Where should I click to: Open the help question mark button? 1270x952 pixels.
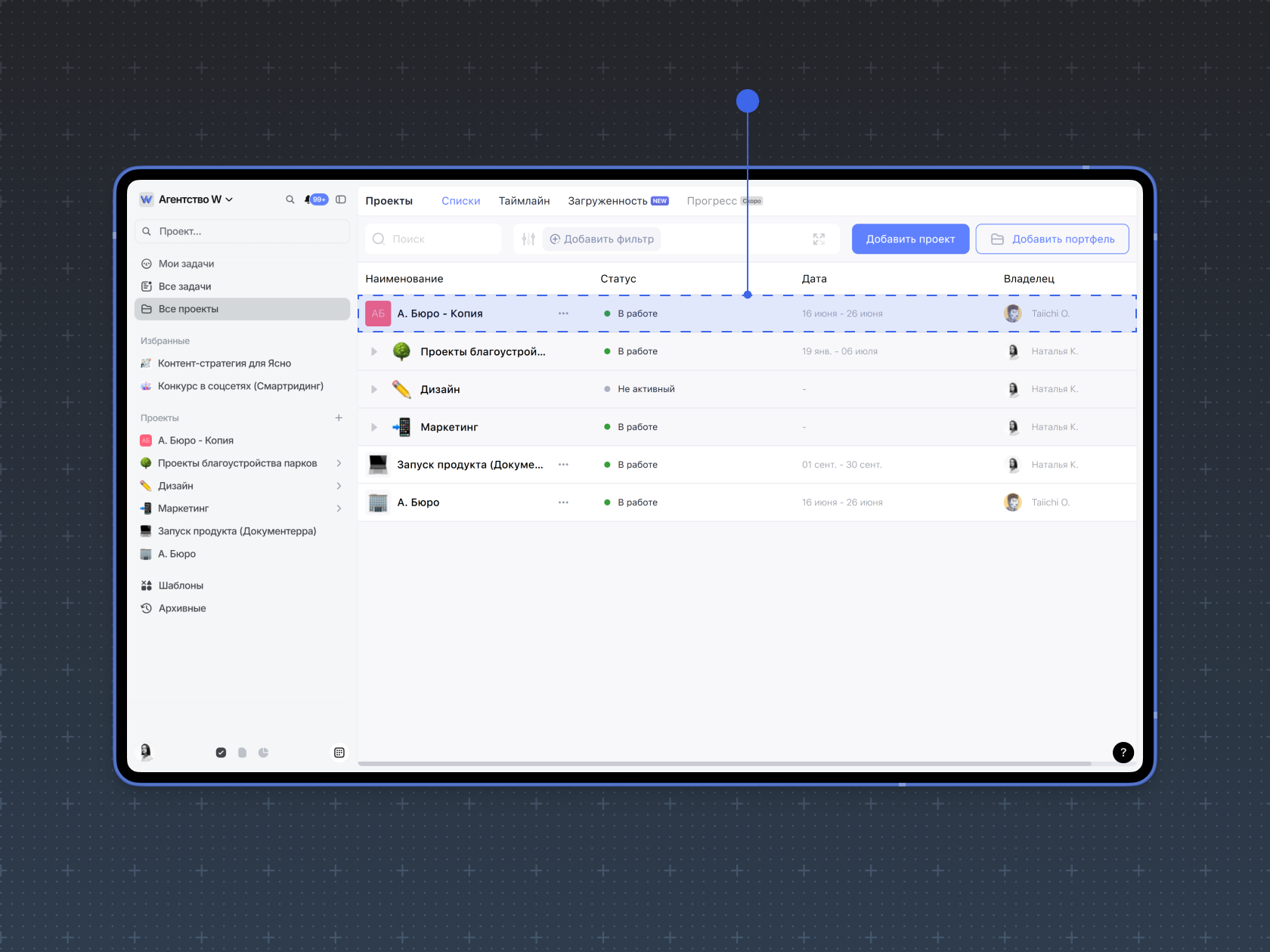[1123, 752]
